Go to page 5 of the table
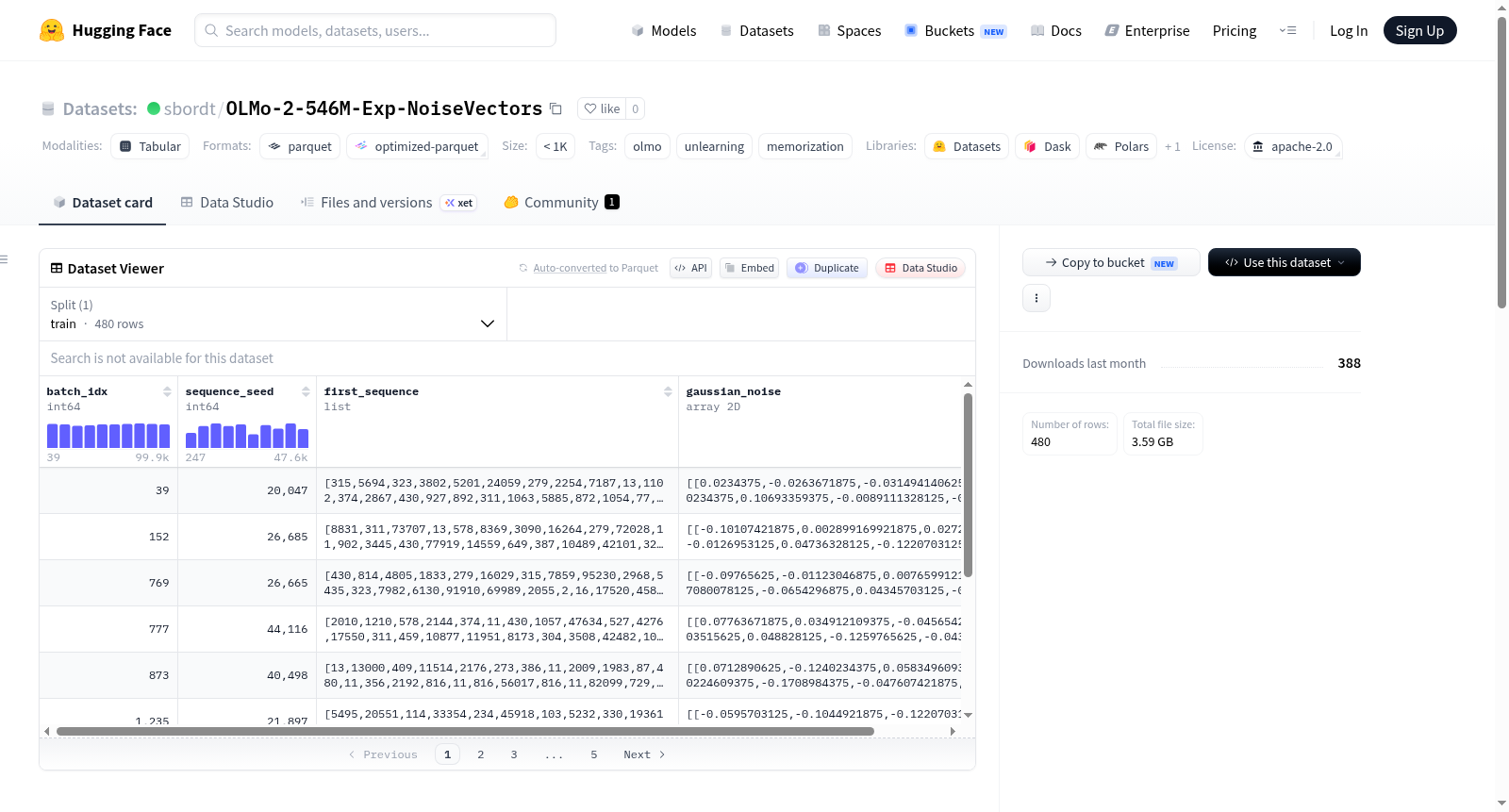The width and height of the screenshot is (1509, 812). 594,754
